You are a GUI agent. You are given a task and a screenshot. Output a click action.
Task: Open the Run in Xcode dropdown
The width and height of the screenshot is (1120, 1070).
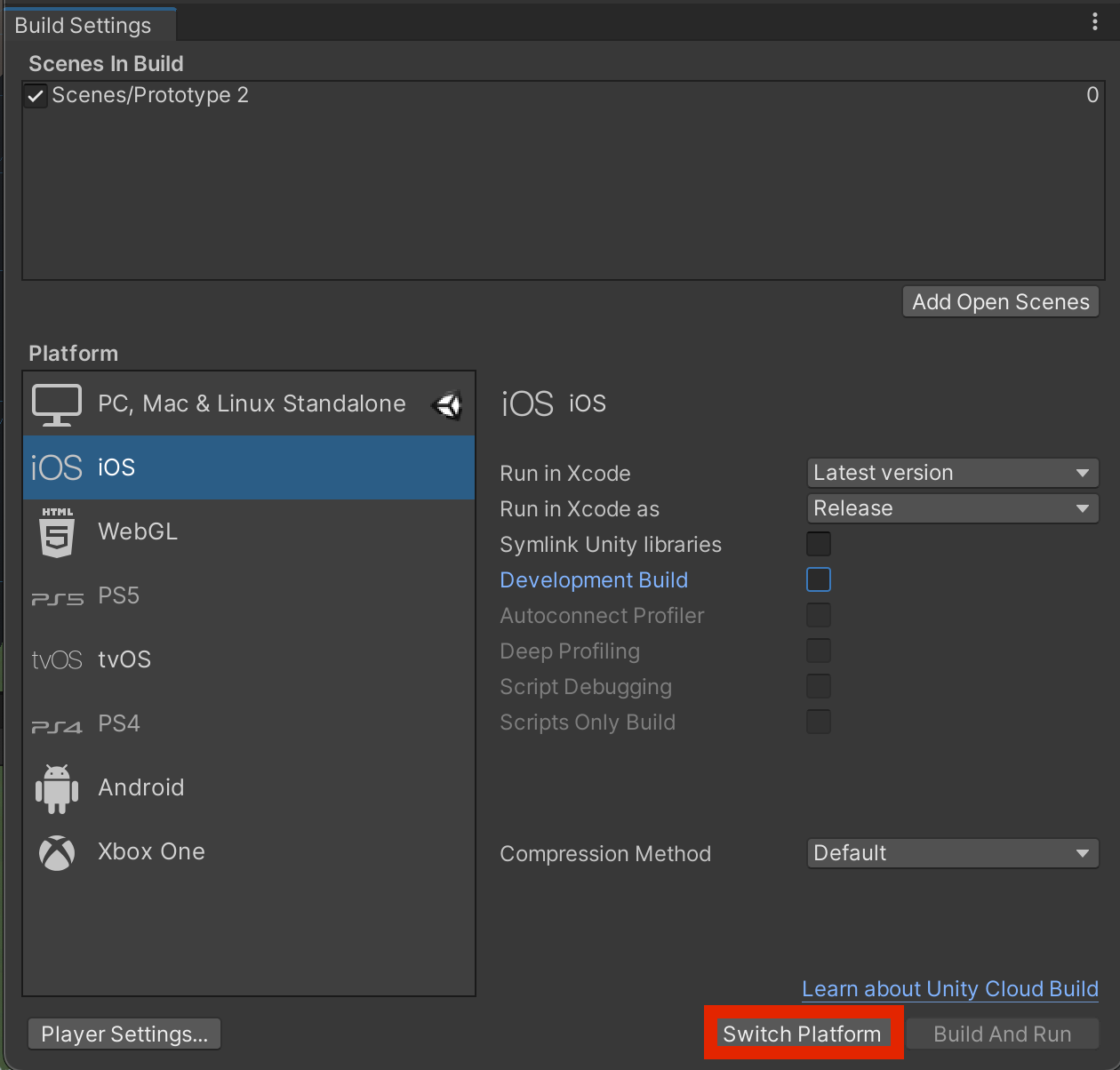[x=953, y=473]
